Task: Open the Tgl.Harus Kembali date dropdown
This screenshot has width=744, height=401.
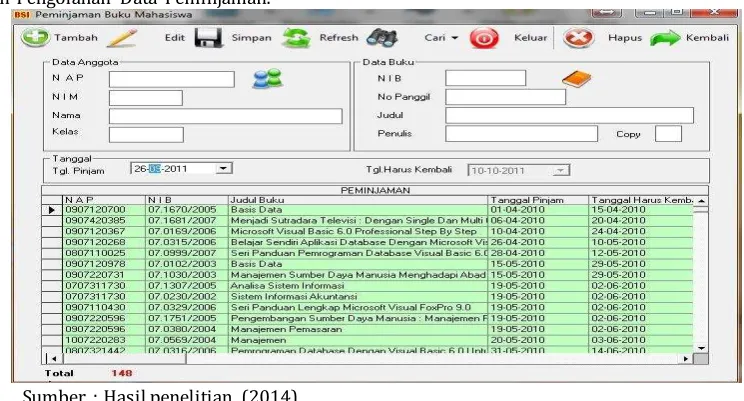Action: [560, 170]
